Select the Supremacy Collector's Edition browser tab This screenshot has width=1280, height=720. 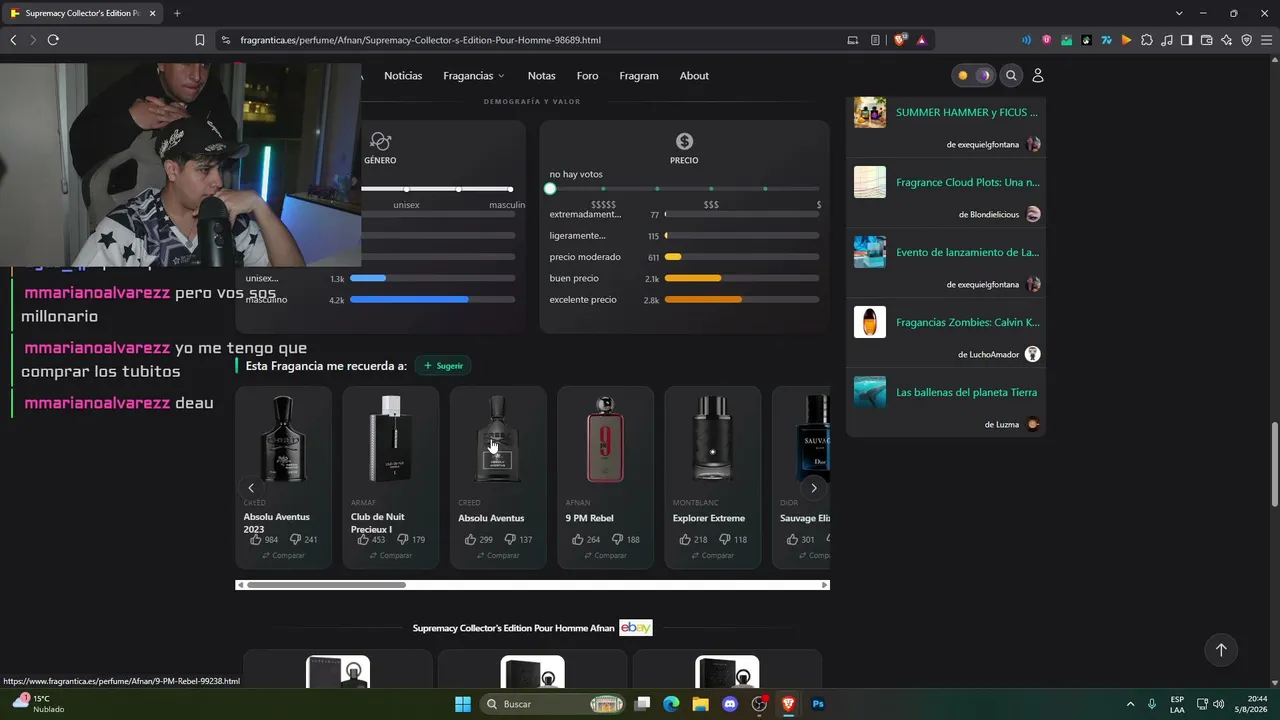[x=82, y=13]
